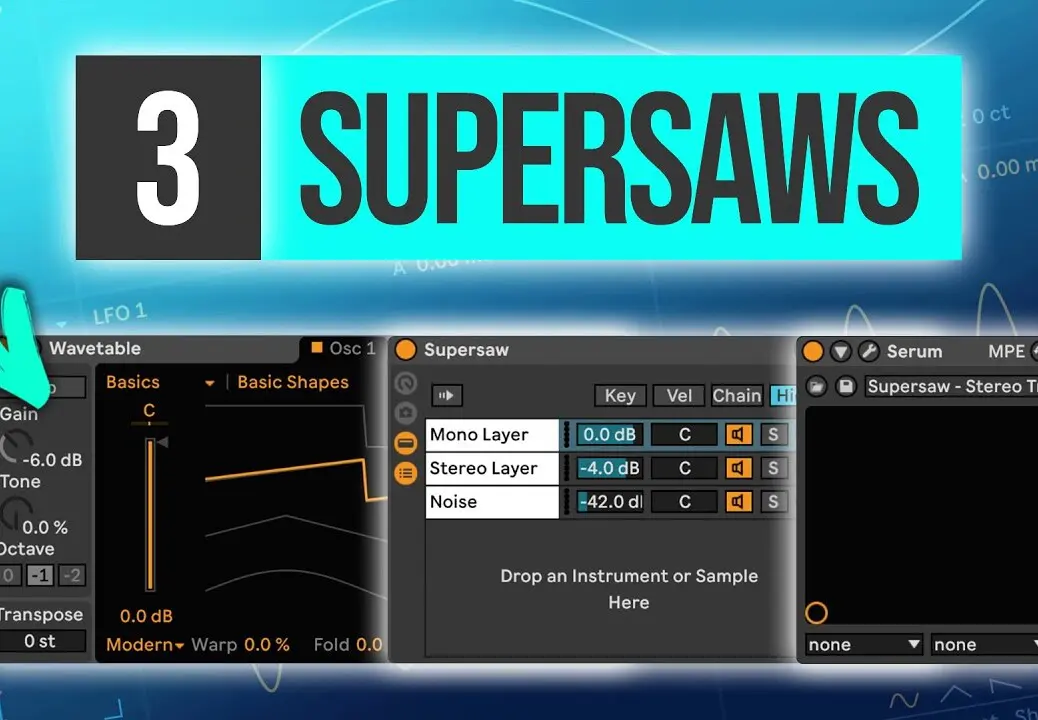Screen dimensions: 1038x720
Task: Adjust the Stereo Layer -4.0 dB volume
Action: pyautogui.click(x=609, y=469)
